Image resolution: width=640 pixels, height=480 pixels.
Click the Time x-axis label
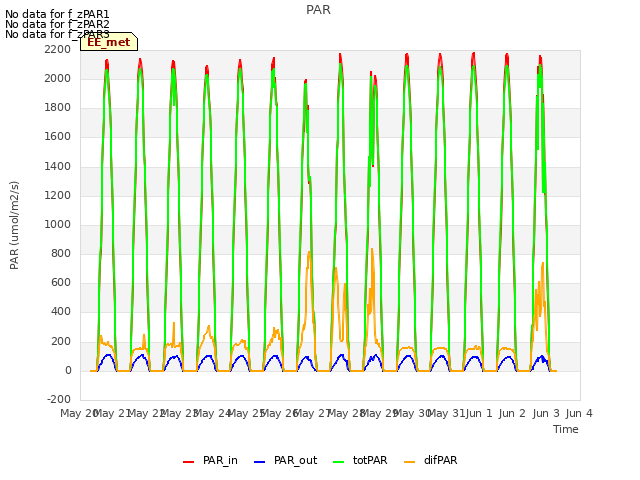pyautogui.click(x=565, y=429)
